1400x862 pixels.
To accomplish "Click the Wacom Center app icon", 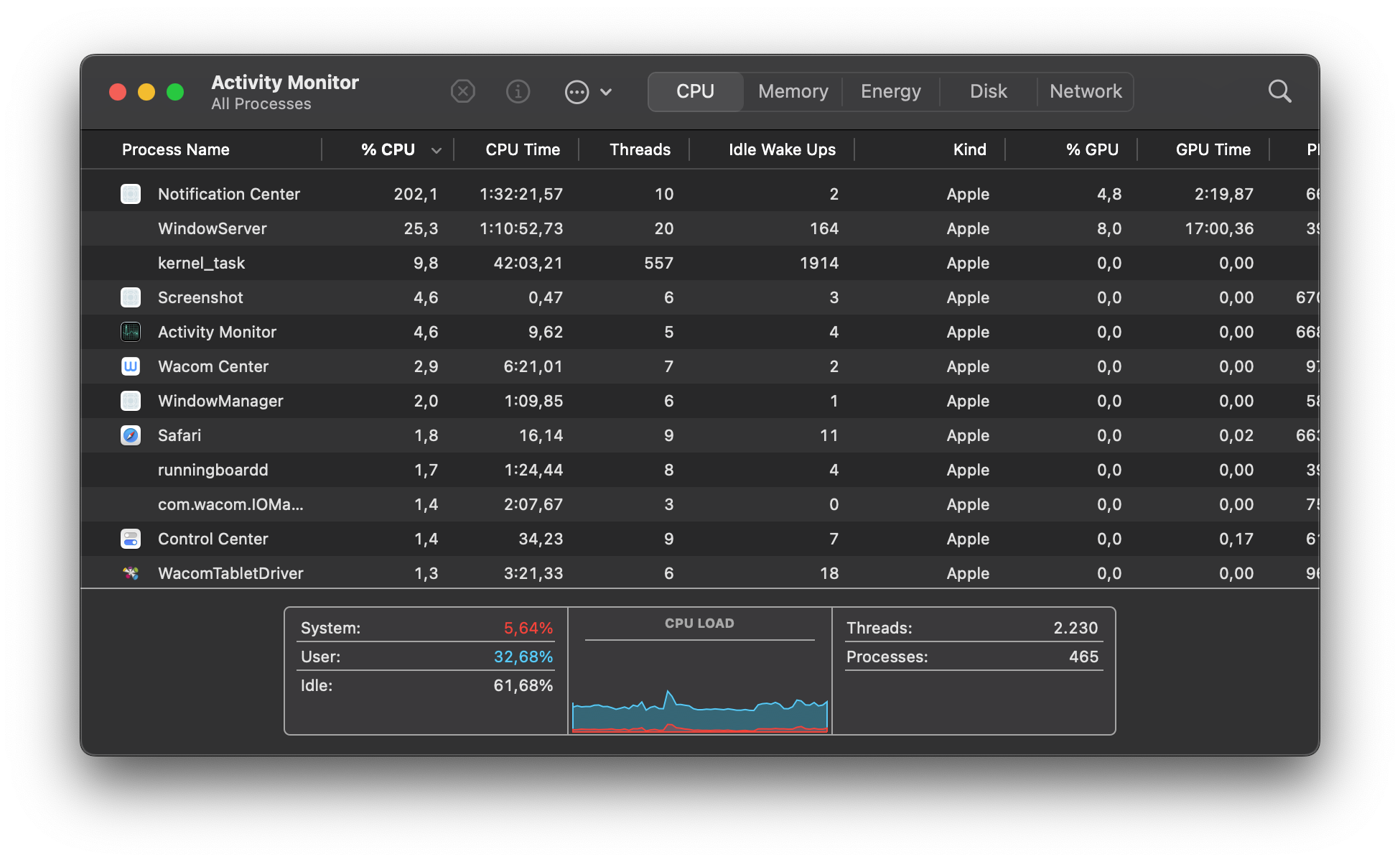I will 131,366.
